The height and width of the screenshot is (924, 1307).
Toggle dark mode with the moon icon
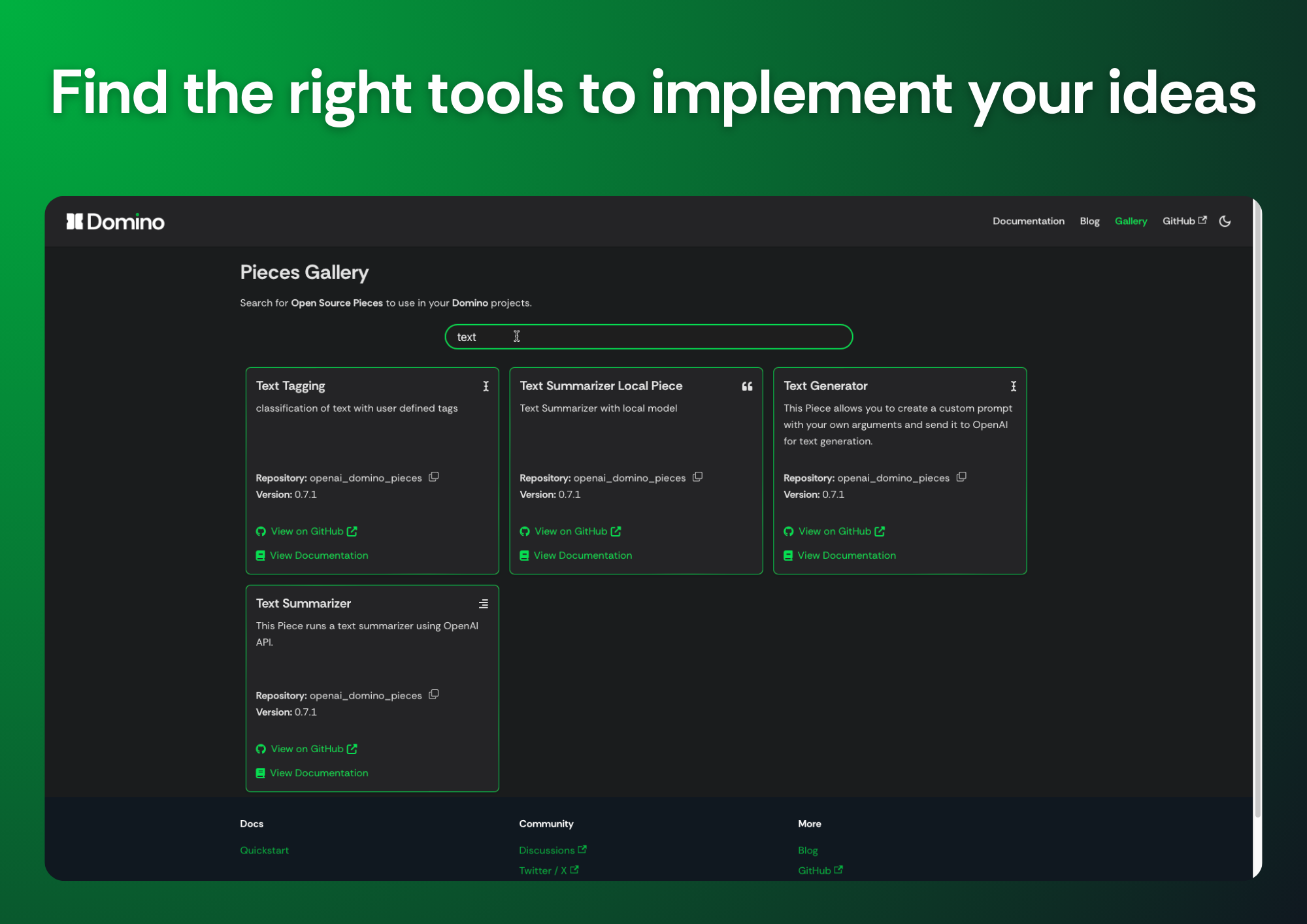(1225, 222)
